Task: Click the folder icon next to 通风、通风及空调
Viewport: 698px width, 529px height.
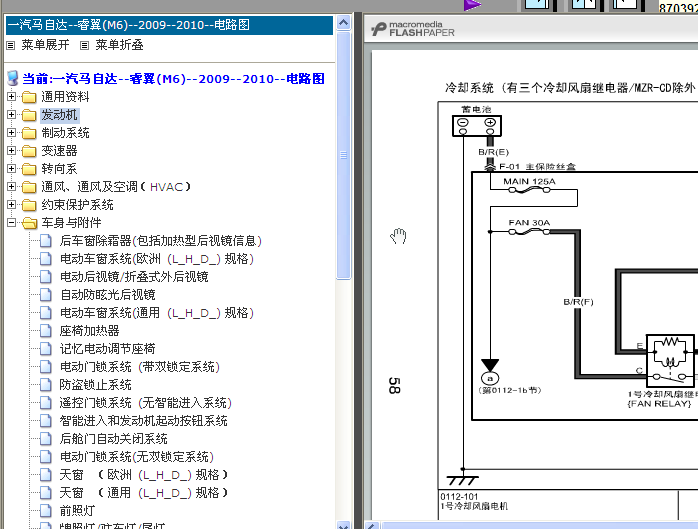Action: [x=29, y=187]
